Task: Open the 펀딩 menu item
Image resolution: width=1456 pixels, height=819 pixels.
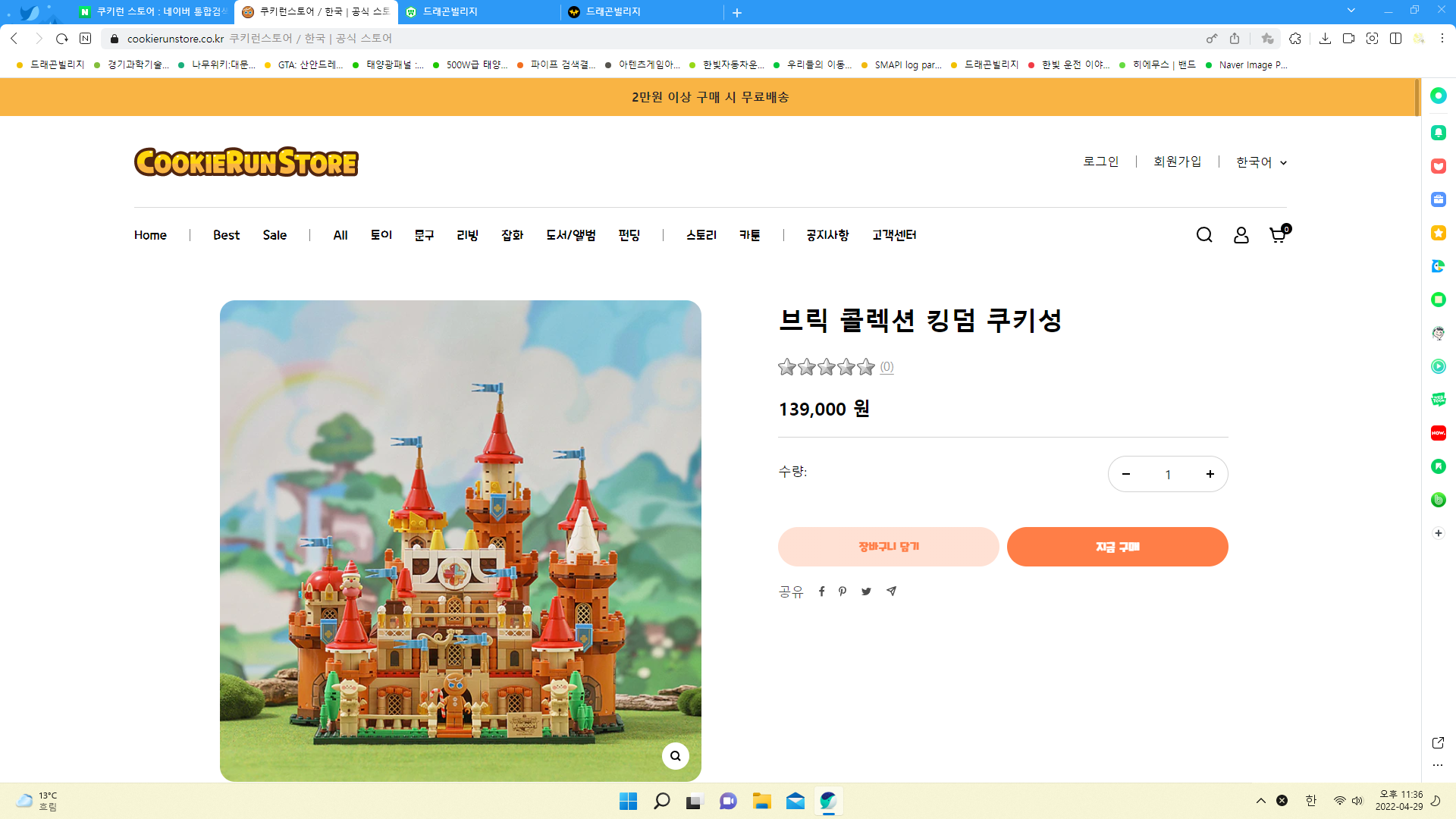Action: (629, 235)
